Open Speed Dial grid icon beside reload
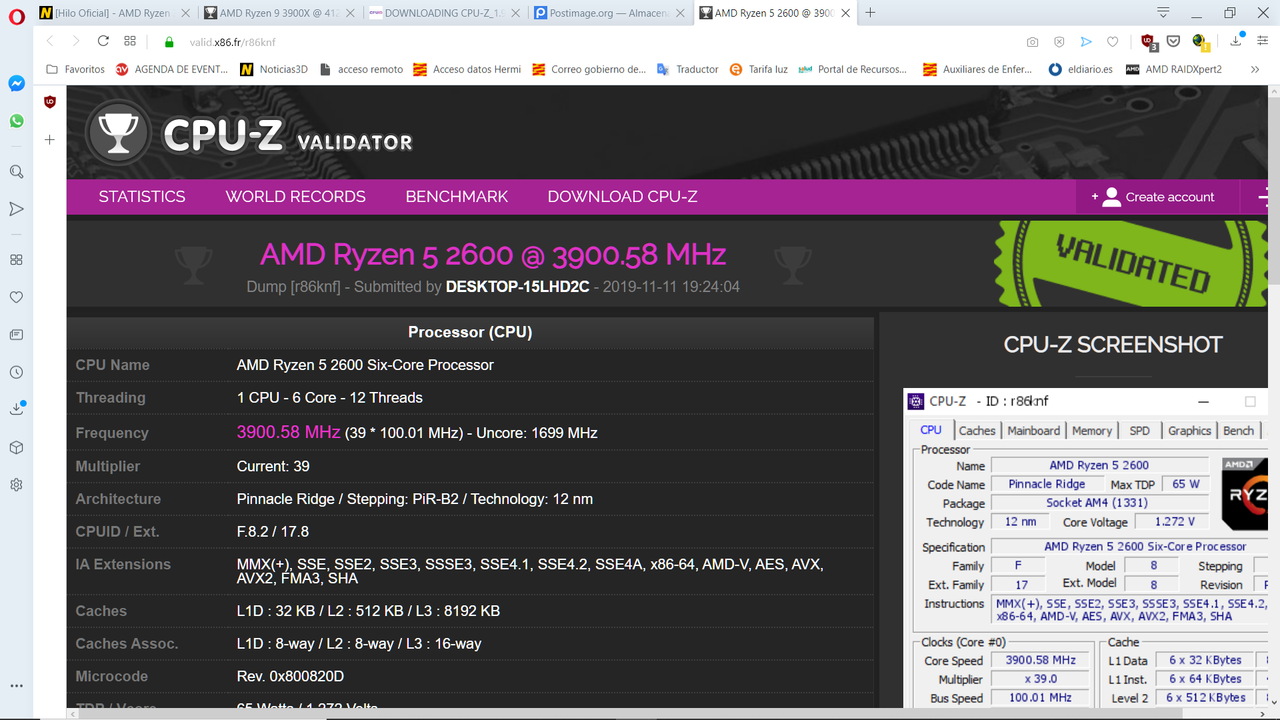Screen dimensions: 1280x720 point(130,41)
